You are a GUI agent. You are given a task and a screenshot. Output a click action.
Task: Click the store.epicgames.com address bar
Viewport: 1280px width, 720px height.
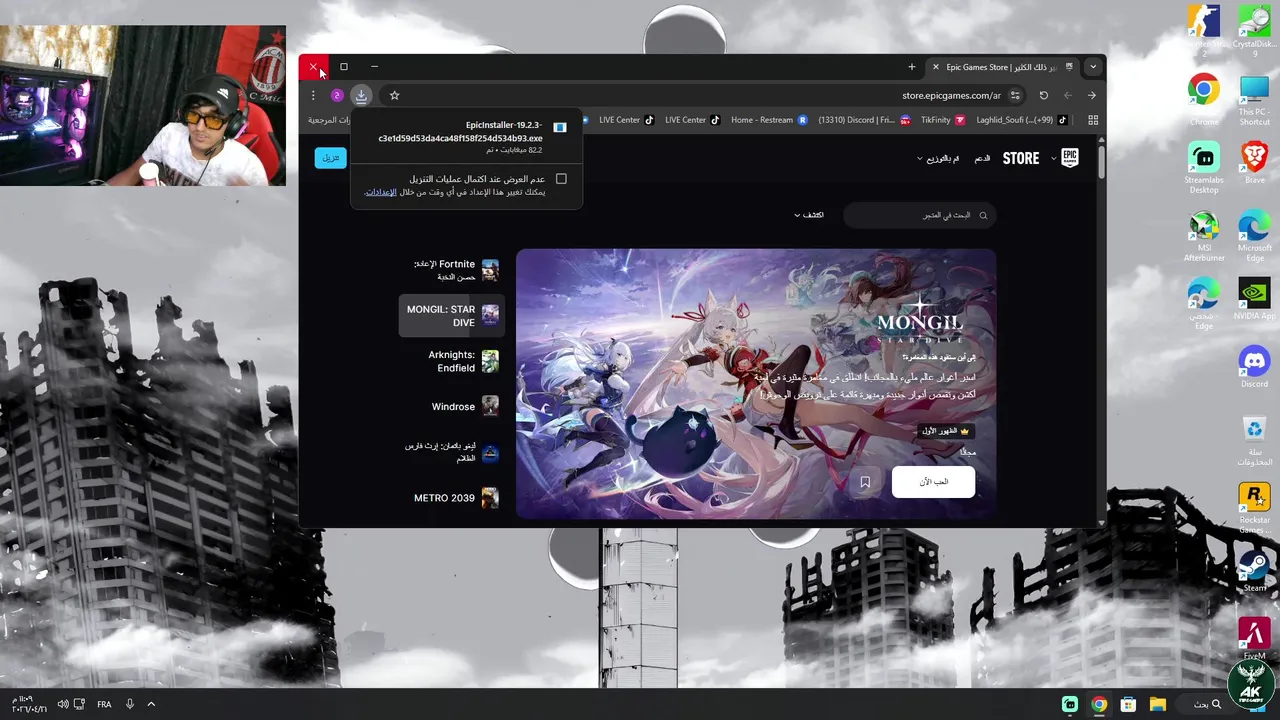[950, 95]
